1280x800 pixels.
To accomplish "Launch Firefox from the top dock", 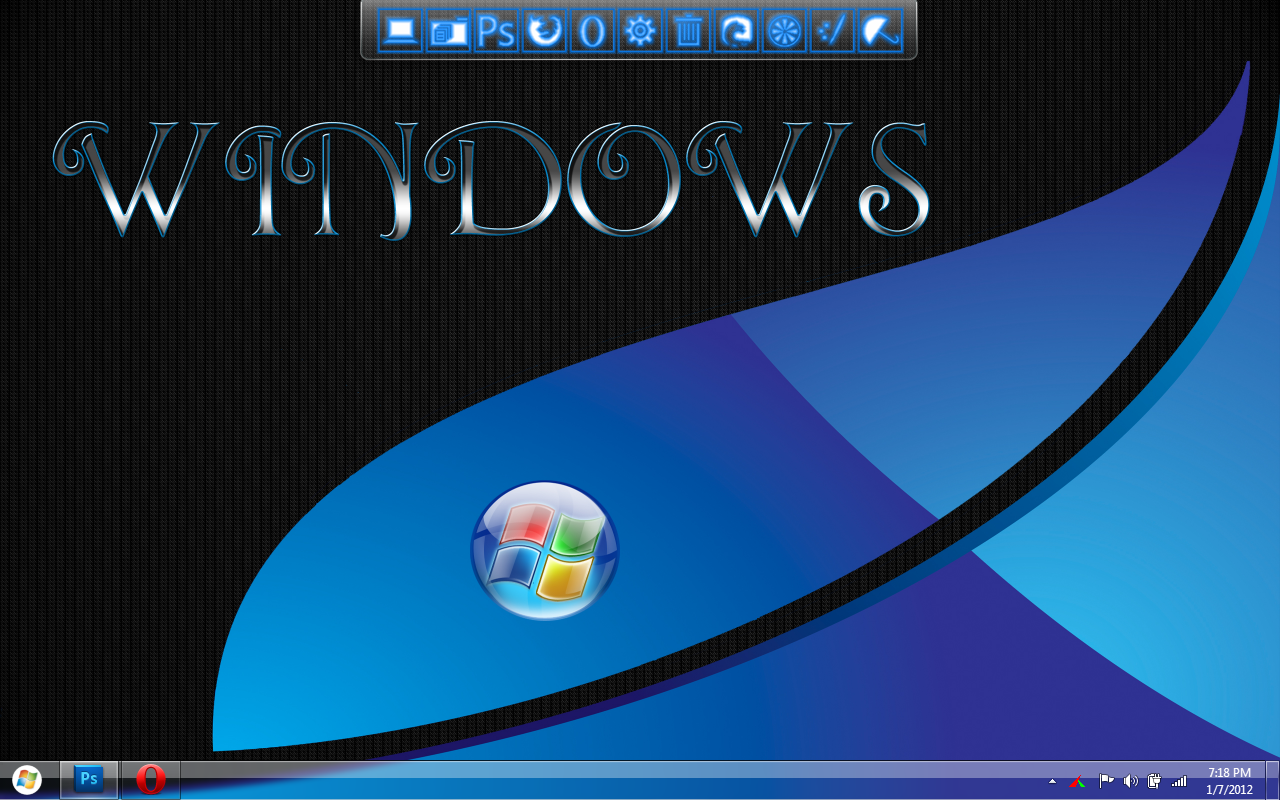I will click(545, 31).
